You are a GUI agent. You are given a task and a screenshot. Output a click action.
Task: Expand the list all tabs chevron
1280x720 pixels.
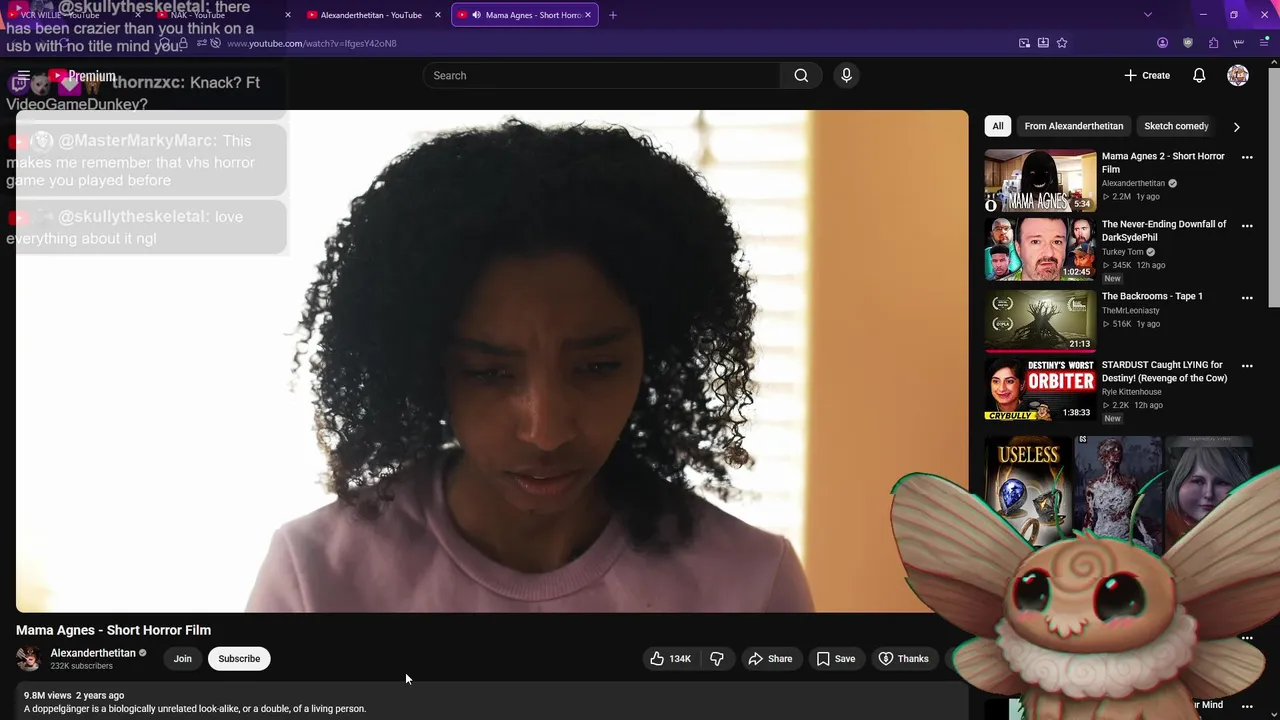[x=1147, y=15]
